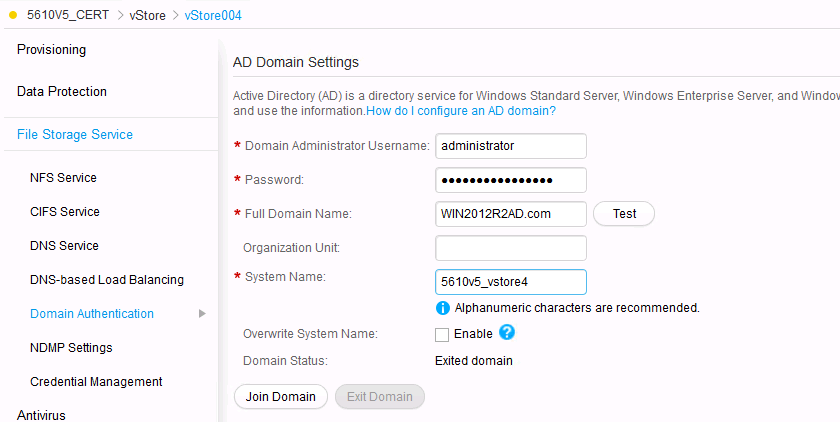Open the CIFS Service menu item

coord(65,212)
